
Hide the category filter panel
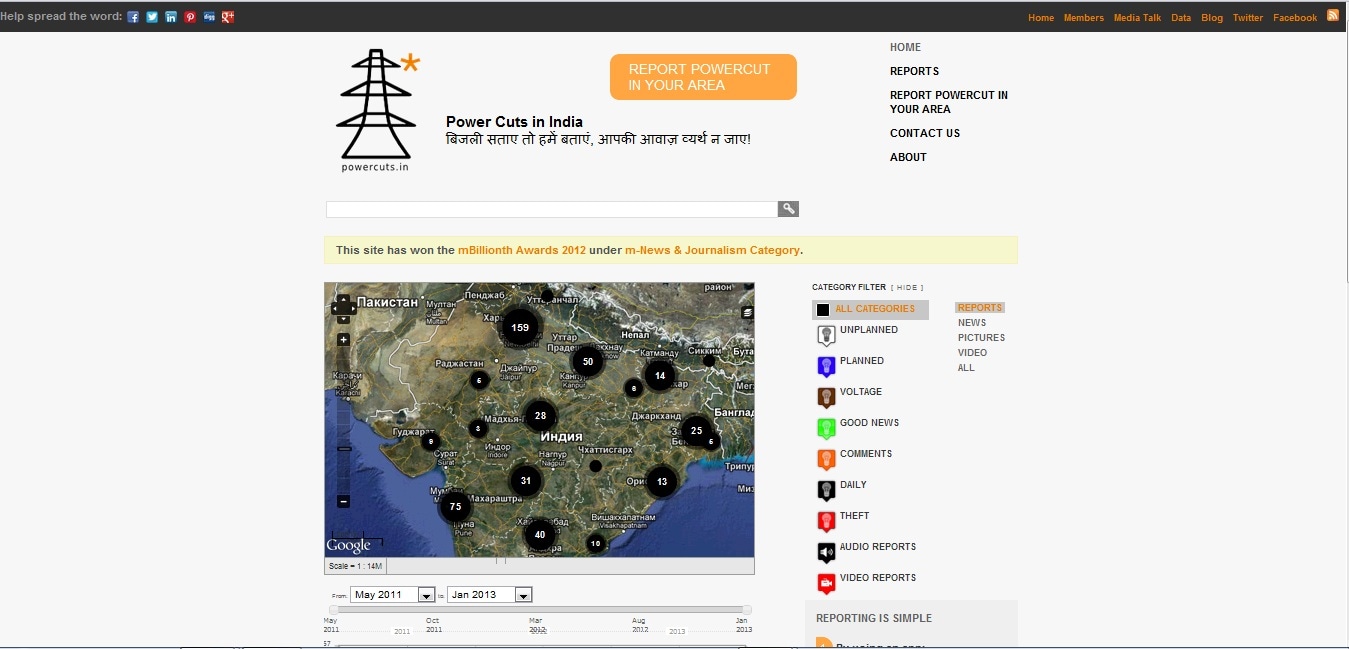[907, 288]
